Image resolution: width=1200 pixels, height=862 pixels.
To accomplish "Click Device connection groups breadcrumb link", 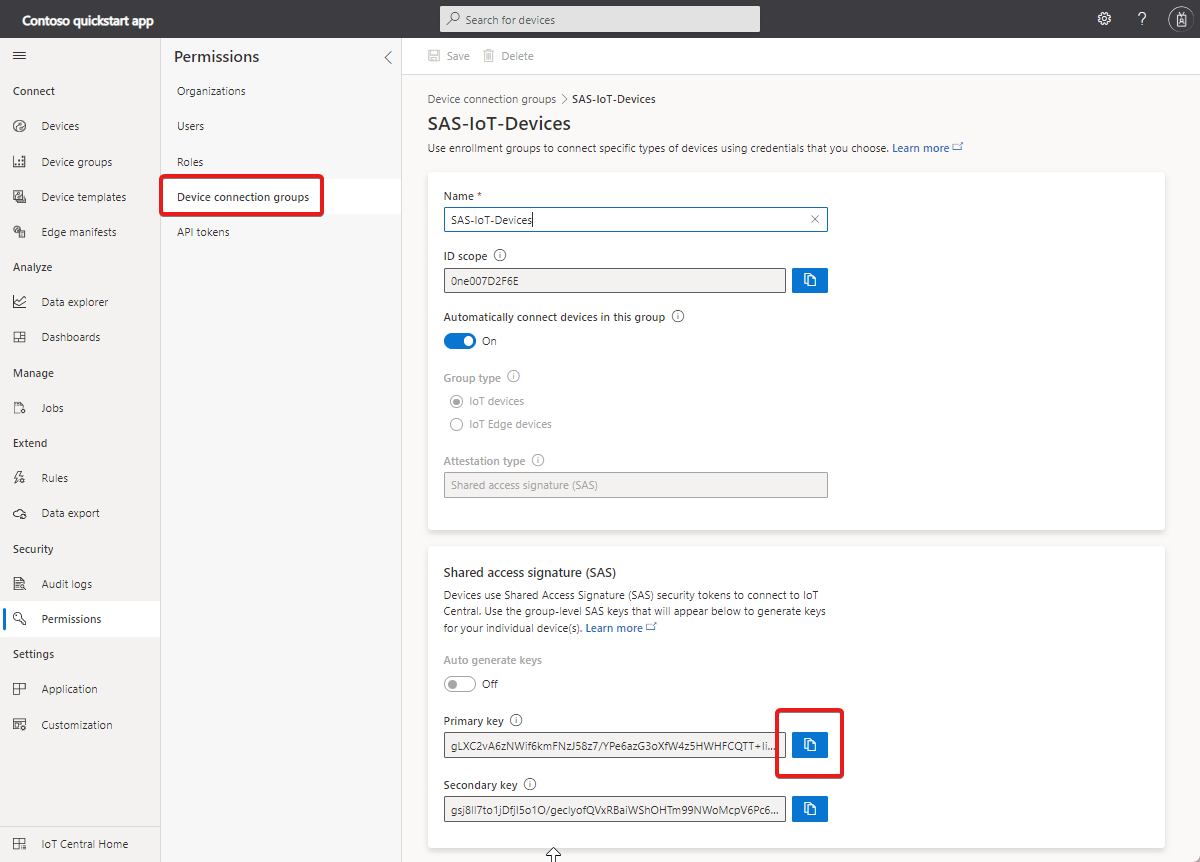I will point(491,99).
